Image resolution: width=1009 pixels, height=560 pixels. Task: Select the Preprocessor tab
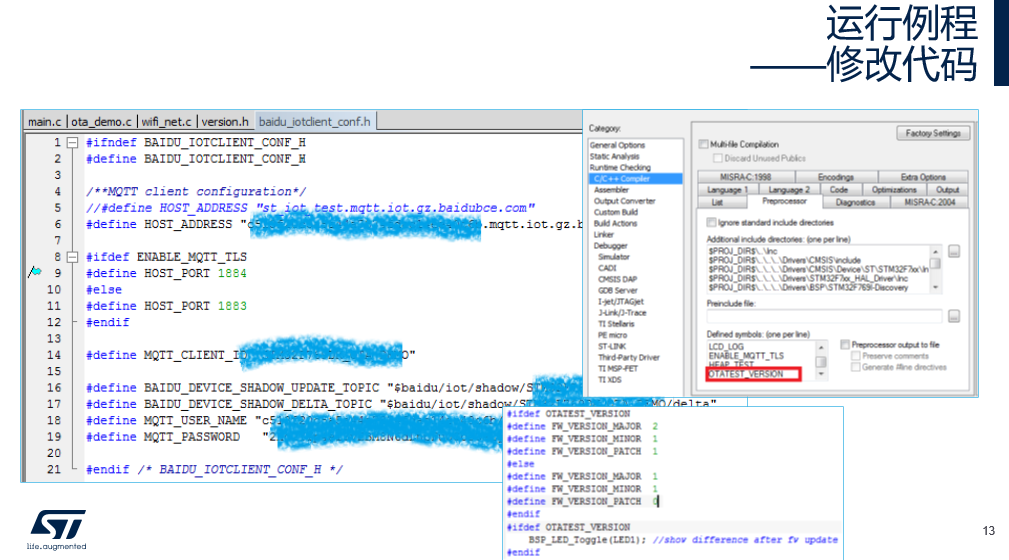(784, 201)
